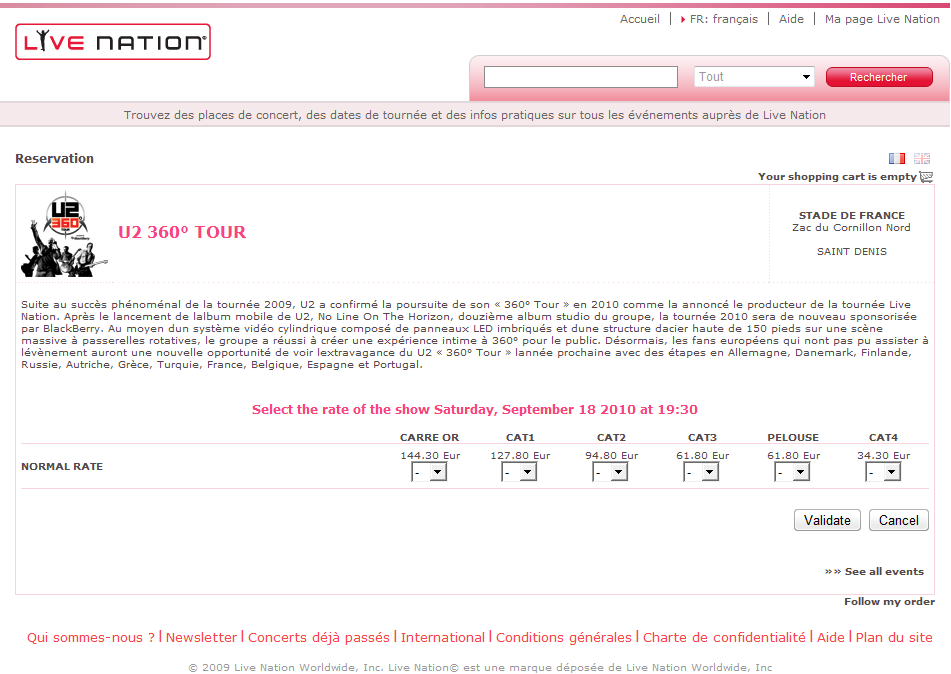Open the shopping cart icon
The width and height of the screenshot is (951, 674).
point(926,177)
